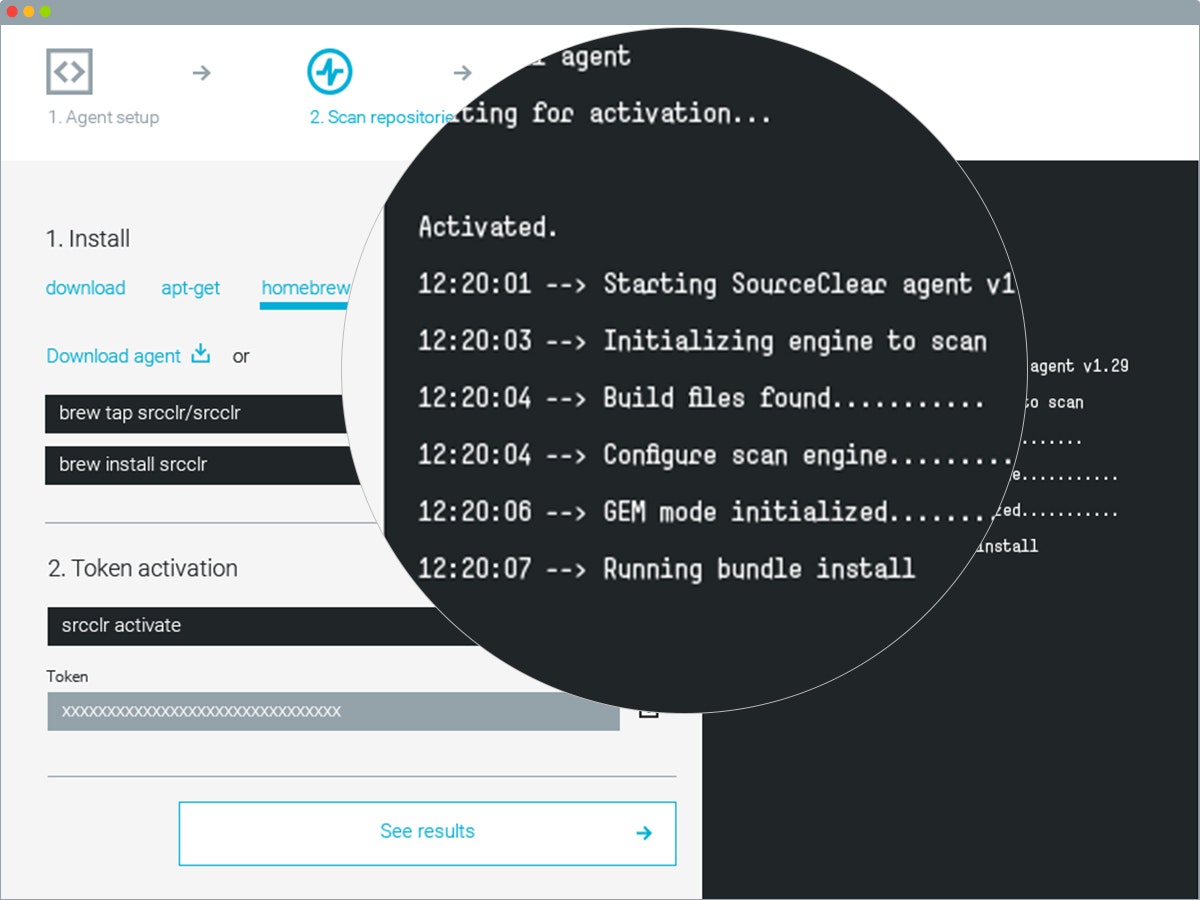Click the Agent setup code brackets icon
This screenshot has height=900, width=1200.
click(x=69, y=72)
